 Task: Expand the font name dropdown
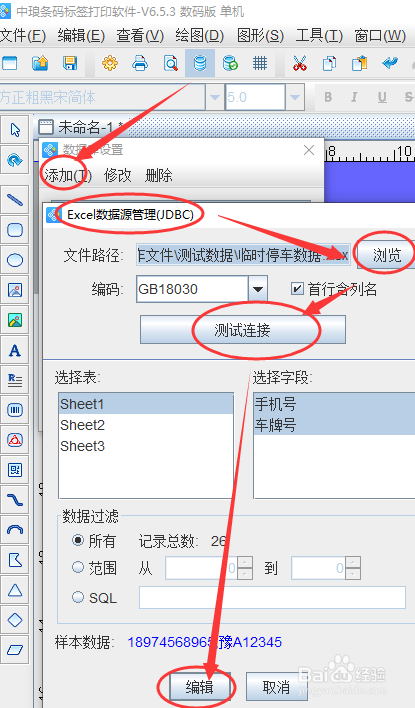point(214,97)
